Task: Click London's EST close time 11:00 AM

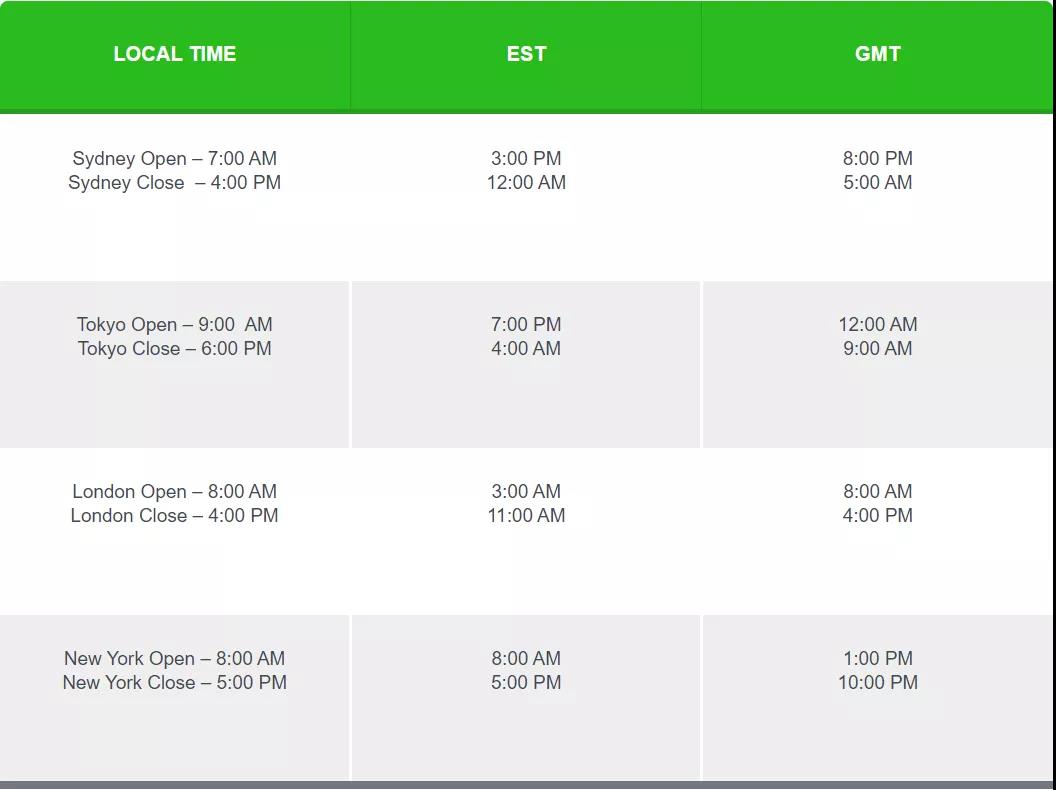Action: click(526, 515)
